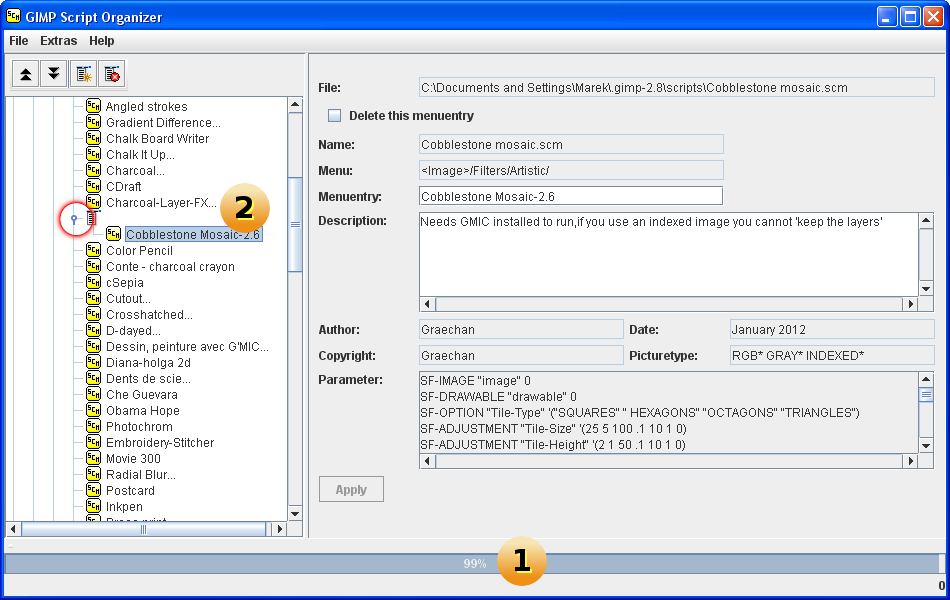Click the Menu field <Image>/Filters/Artistic/
Screen dimensions: 950x600
[x=571, y=170]
